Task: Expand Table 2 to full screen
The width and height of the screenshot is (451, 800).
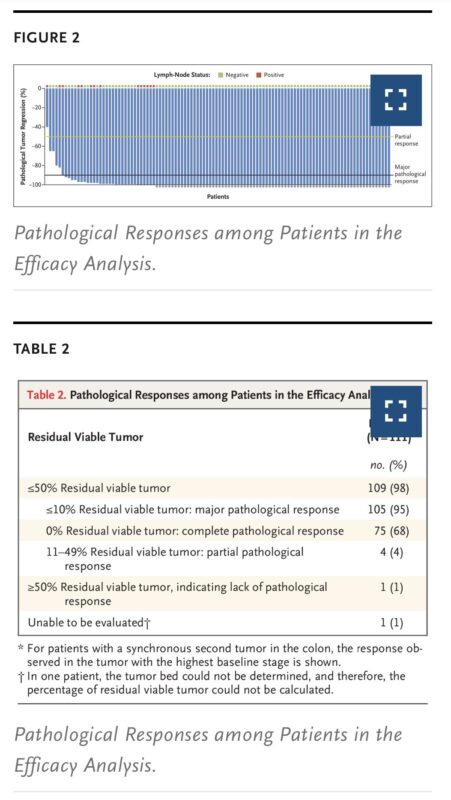Action: pos(396,411)
